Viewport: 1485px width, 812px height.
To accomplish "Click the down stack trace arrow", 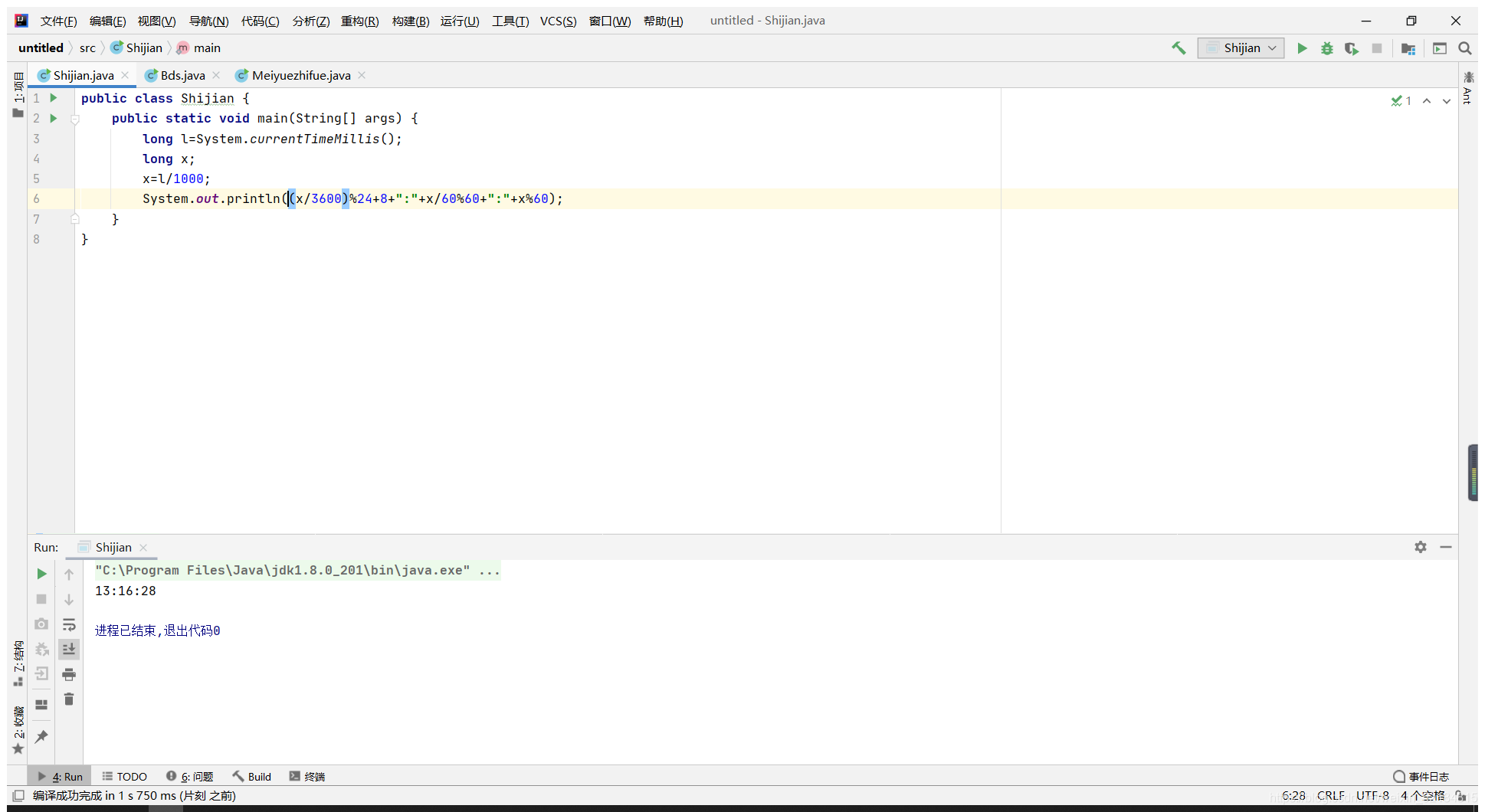I will (69, 599).
